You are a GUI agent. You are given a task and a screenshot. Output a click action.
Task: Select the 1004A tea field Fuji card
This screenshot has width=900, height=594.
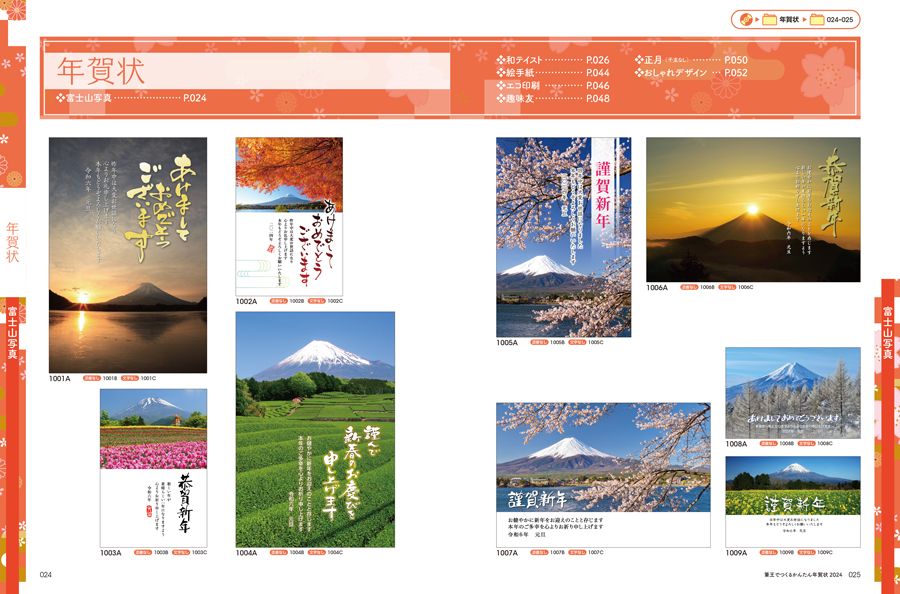[315, 429]
